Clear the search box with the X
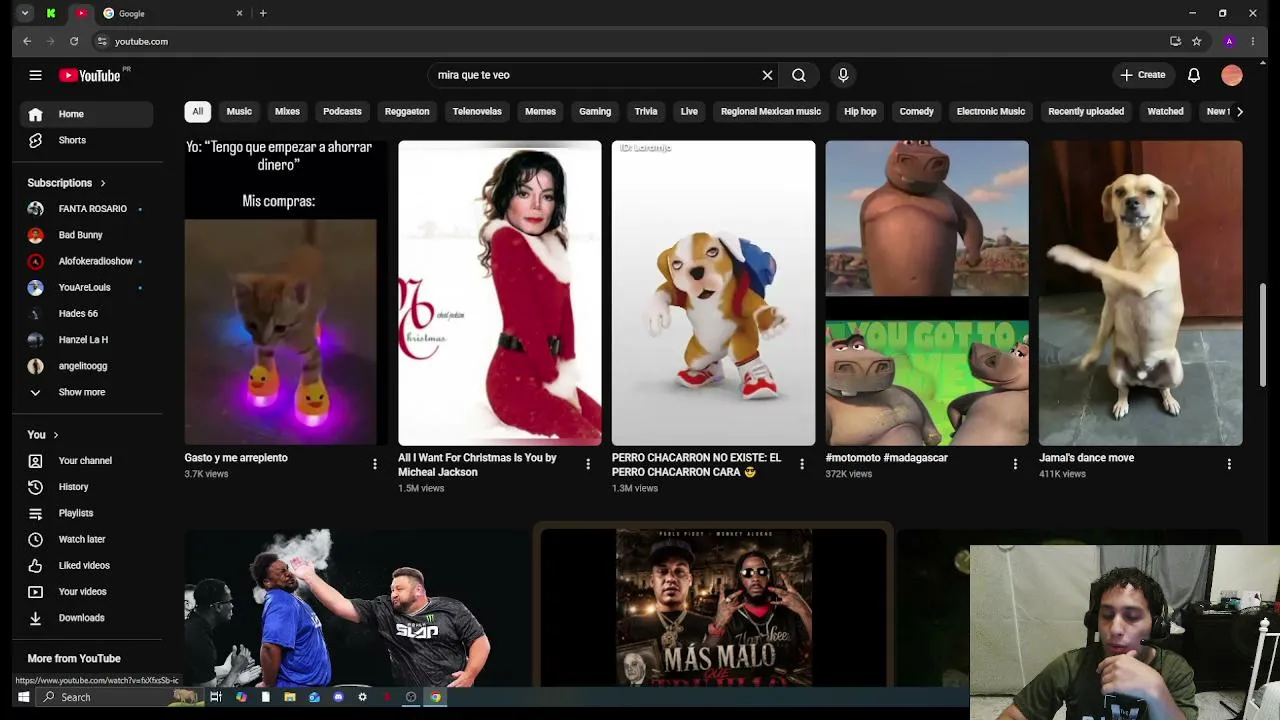Image resolution: width=1280 pixels, height=720 pixels. click(767, 75)
